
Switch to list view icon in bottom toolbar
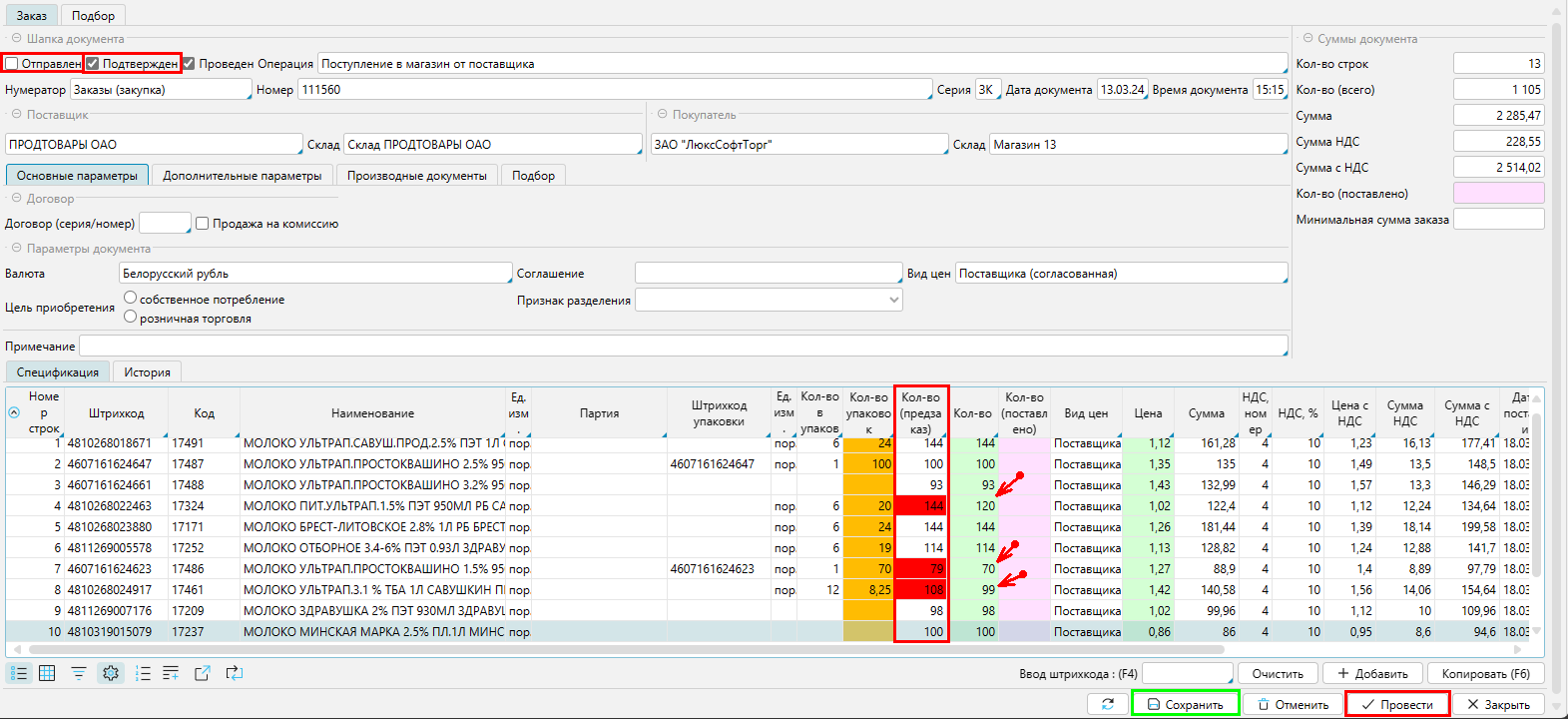coord(19,673)
